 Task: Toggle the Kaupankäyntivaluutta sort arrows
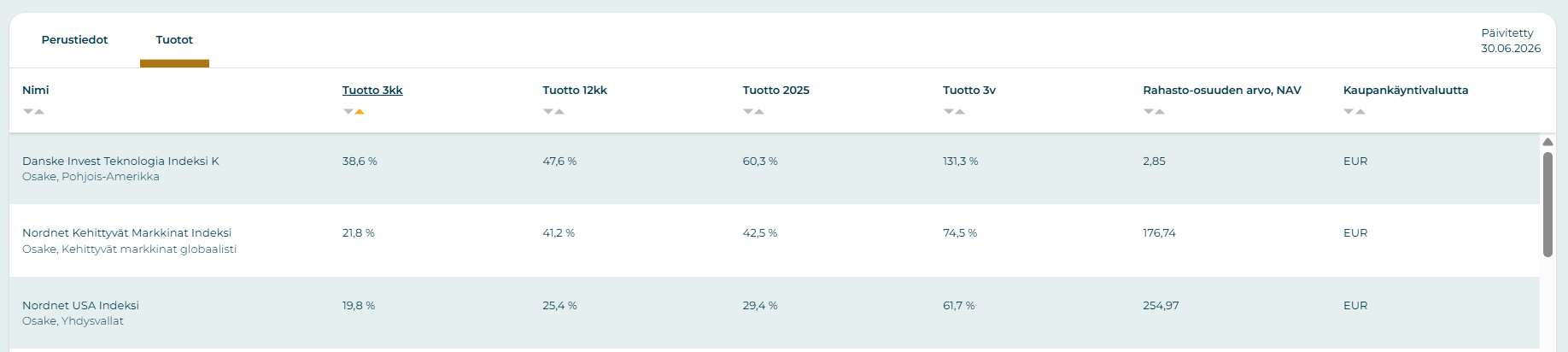click(1354, 112)
